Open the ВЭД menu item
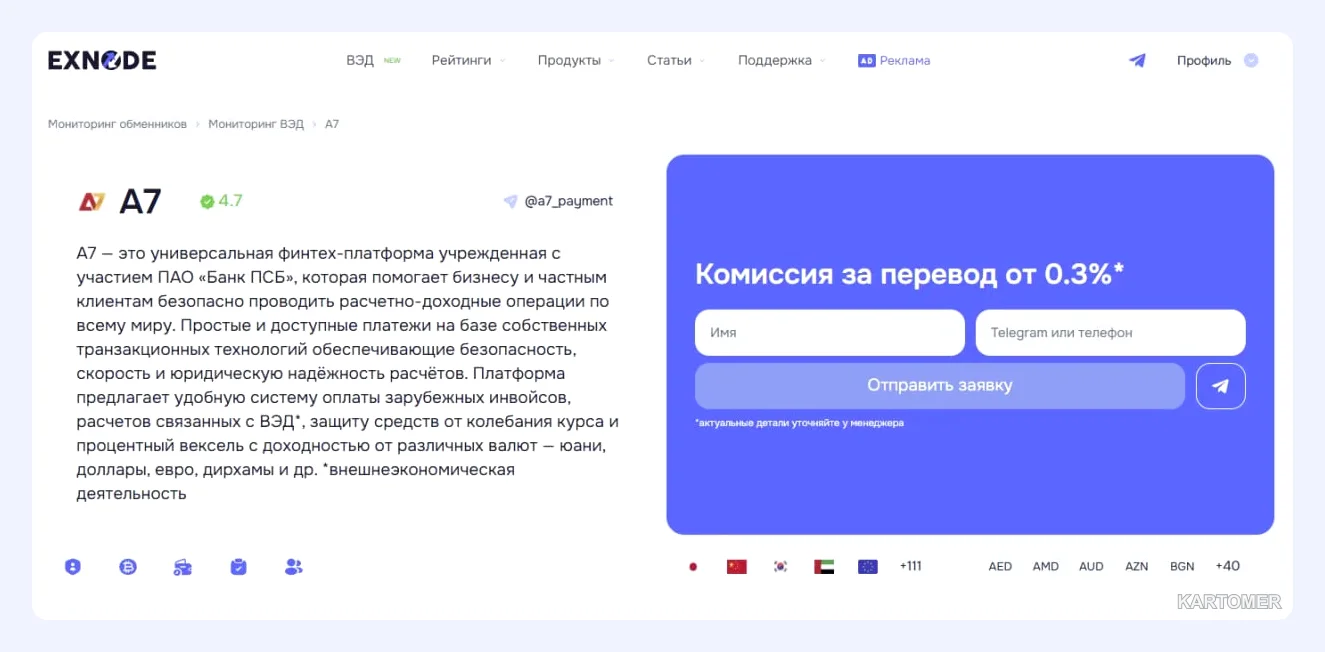 (360, 60)
